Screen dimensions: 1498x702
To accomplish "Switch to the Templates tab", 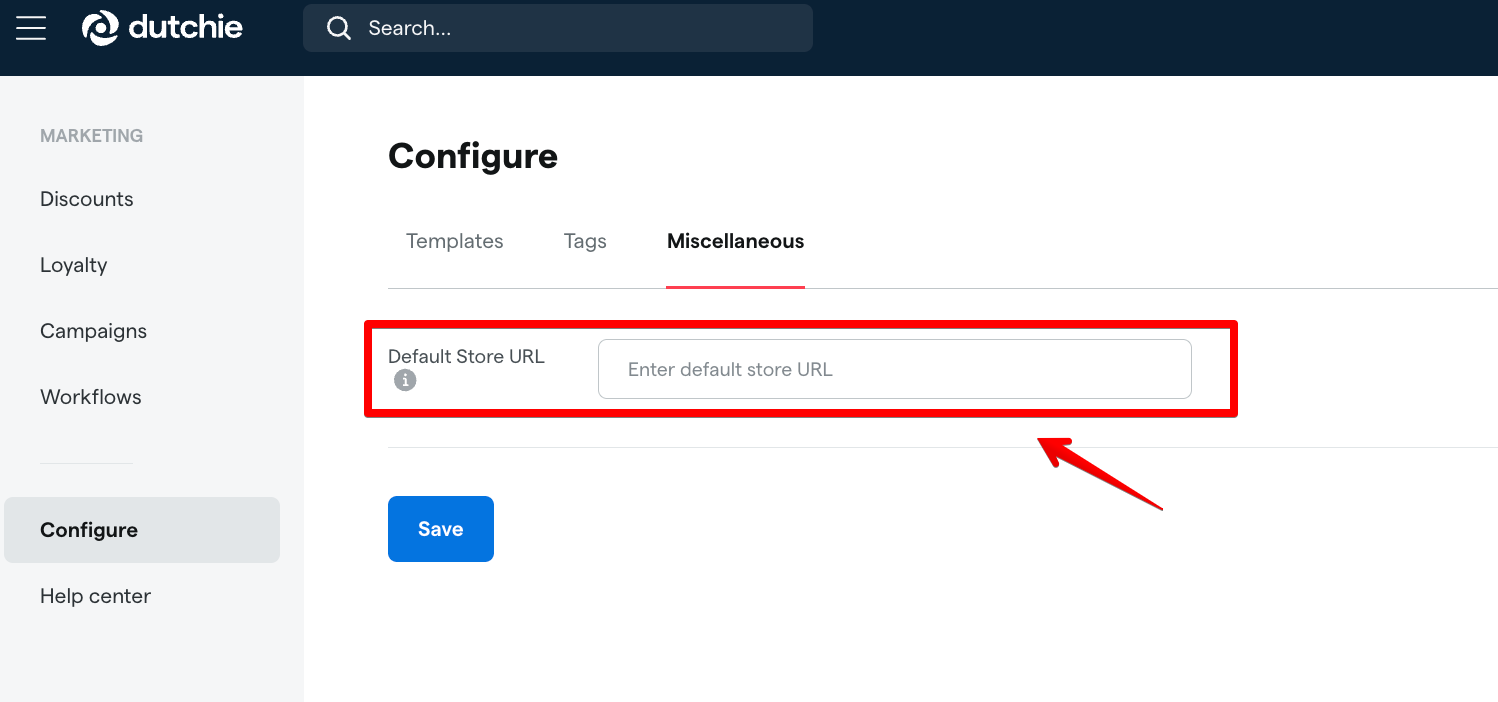I will pos(455,241).
